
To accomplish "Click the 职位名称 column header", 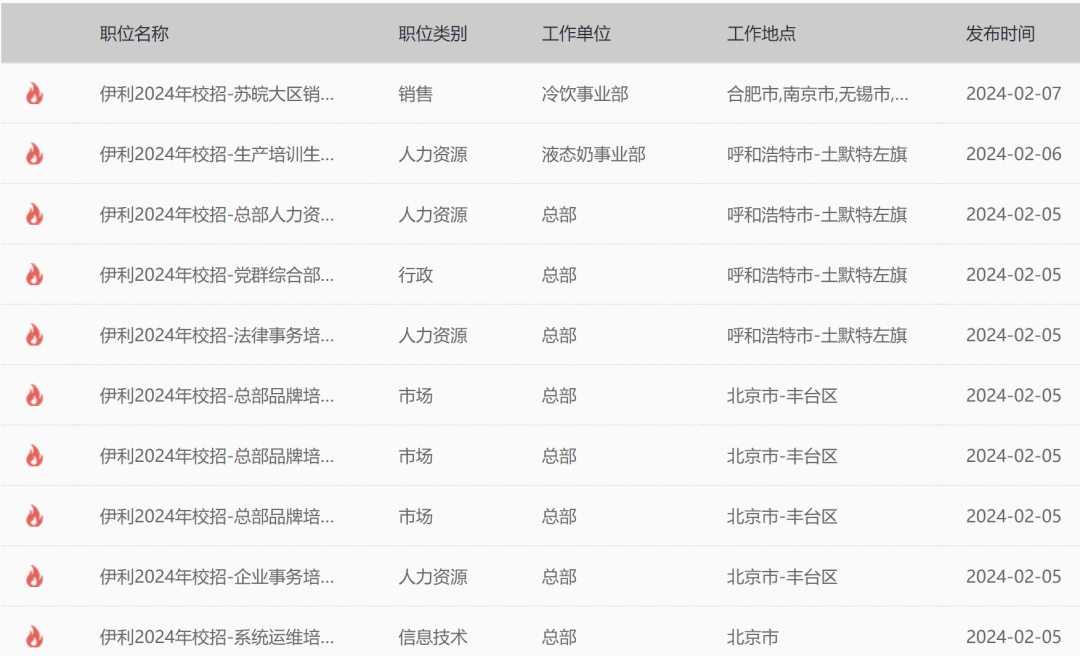I will coord(134,34).
